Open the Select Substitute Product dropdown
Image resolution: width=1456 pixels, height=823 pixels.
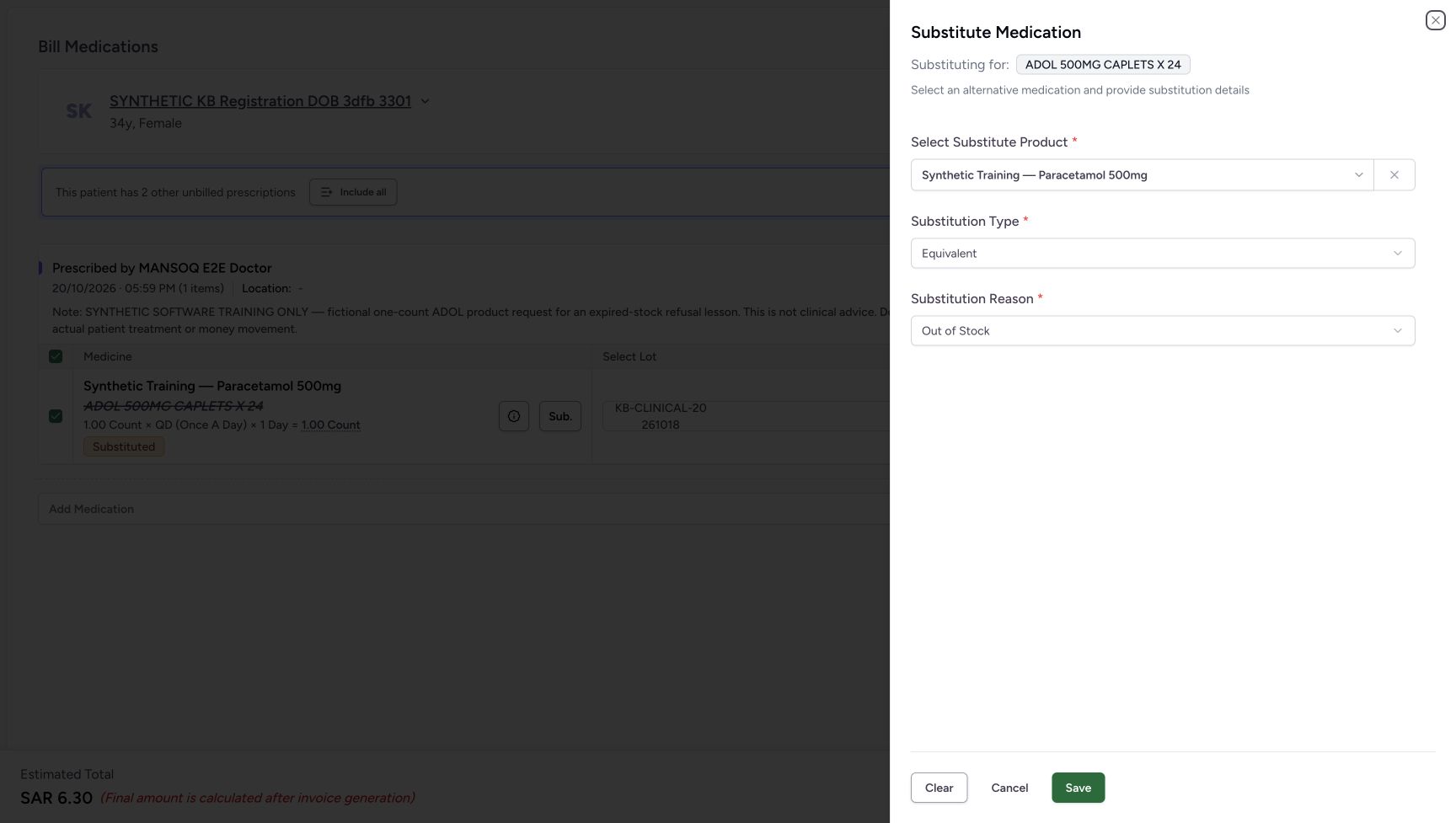tap(1142, 175)
